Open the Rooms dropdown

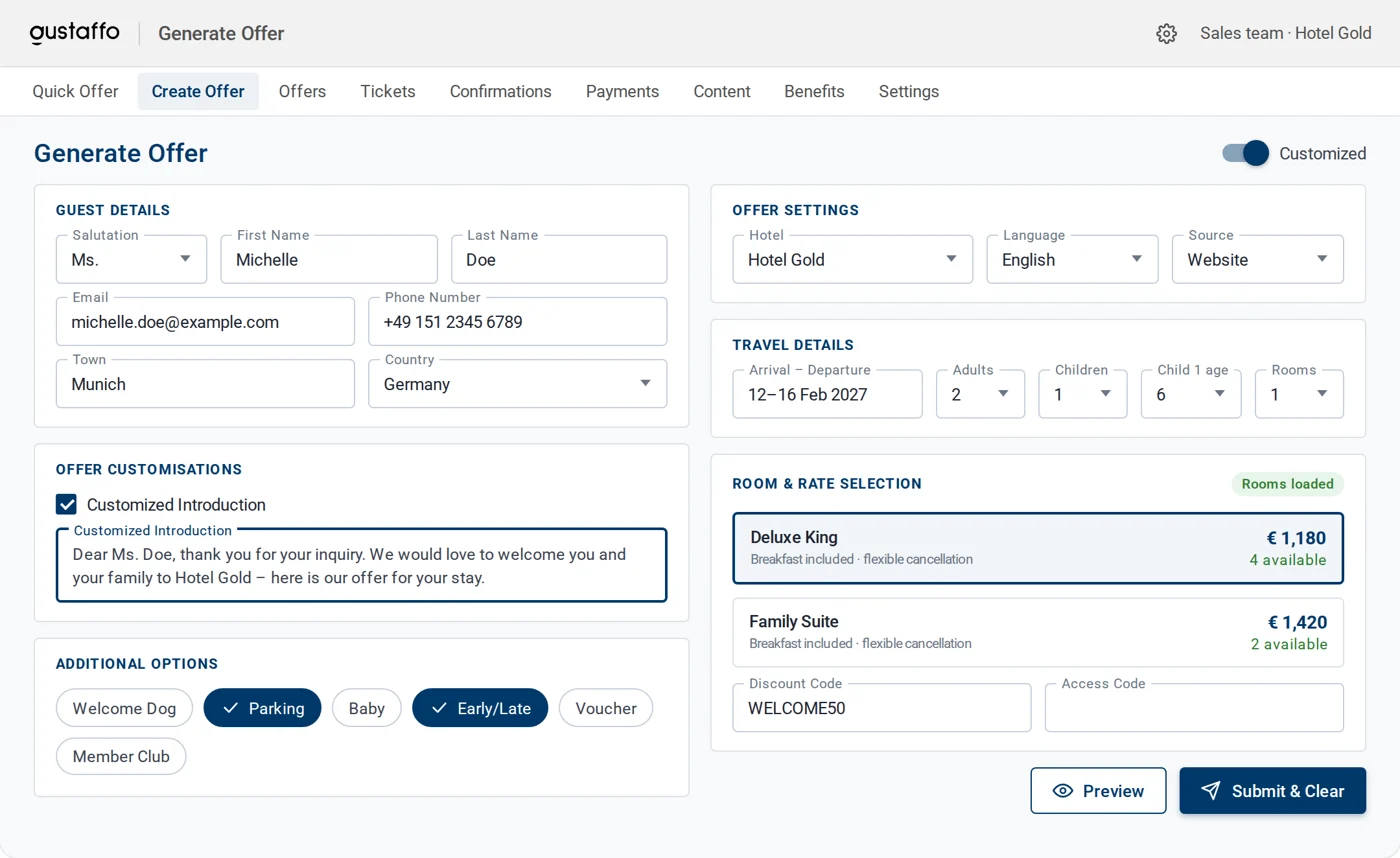pos(1299,394)
